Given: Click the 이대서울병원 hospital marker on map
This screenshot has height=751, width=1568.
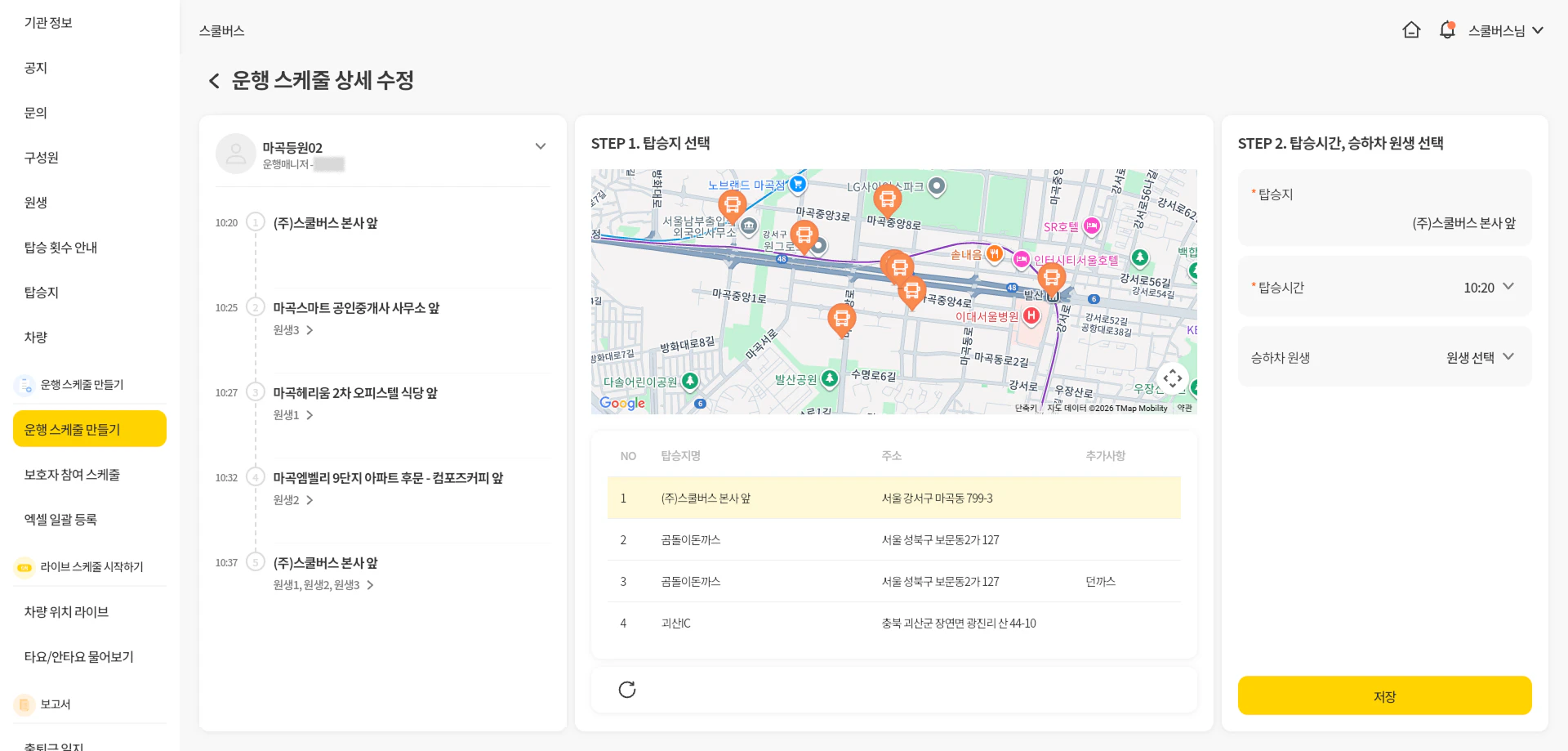Looking at the screenshot, I should [1031, 315].
